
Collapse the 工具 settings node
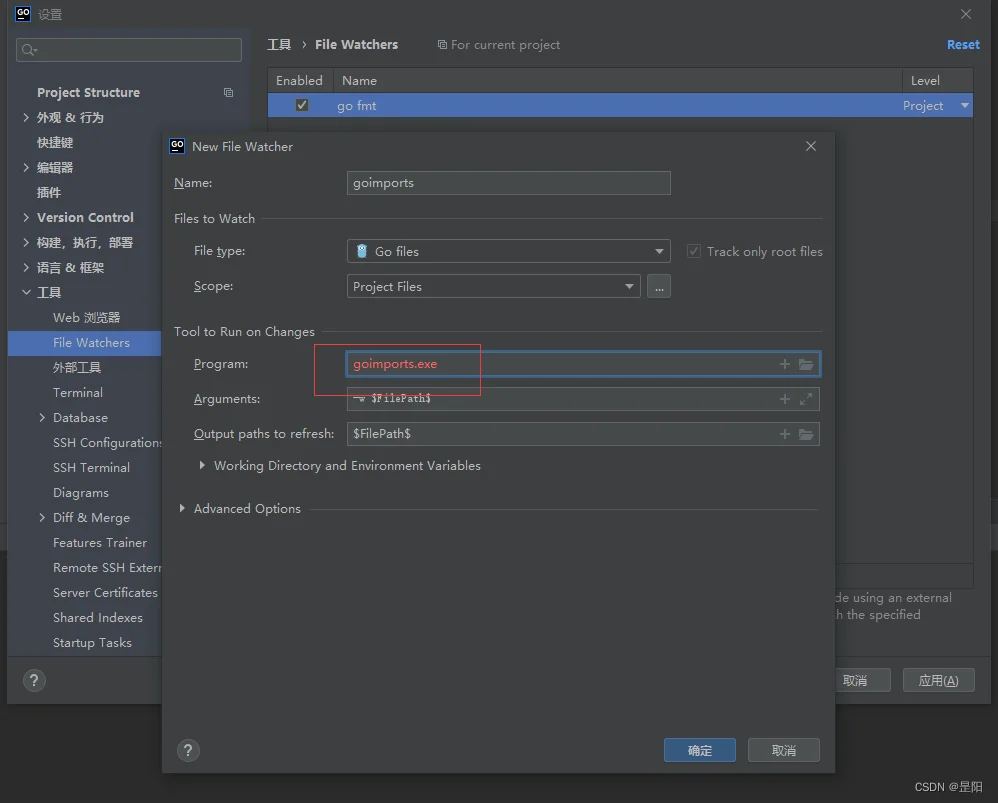26,293
